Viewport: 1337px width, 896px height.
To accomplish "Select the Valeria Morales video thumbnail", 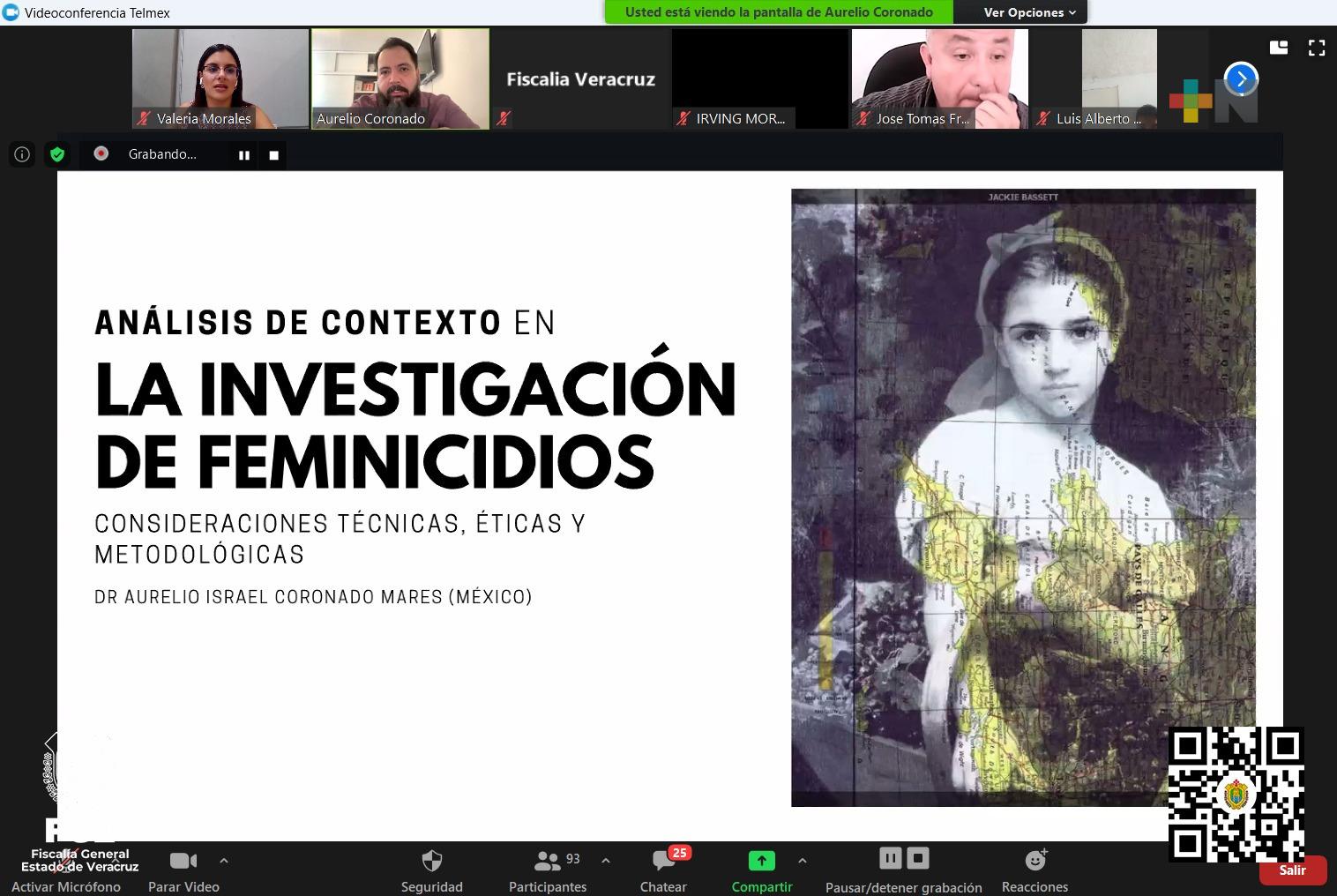I will click(x=220, y=78).
